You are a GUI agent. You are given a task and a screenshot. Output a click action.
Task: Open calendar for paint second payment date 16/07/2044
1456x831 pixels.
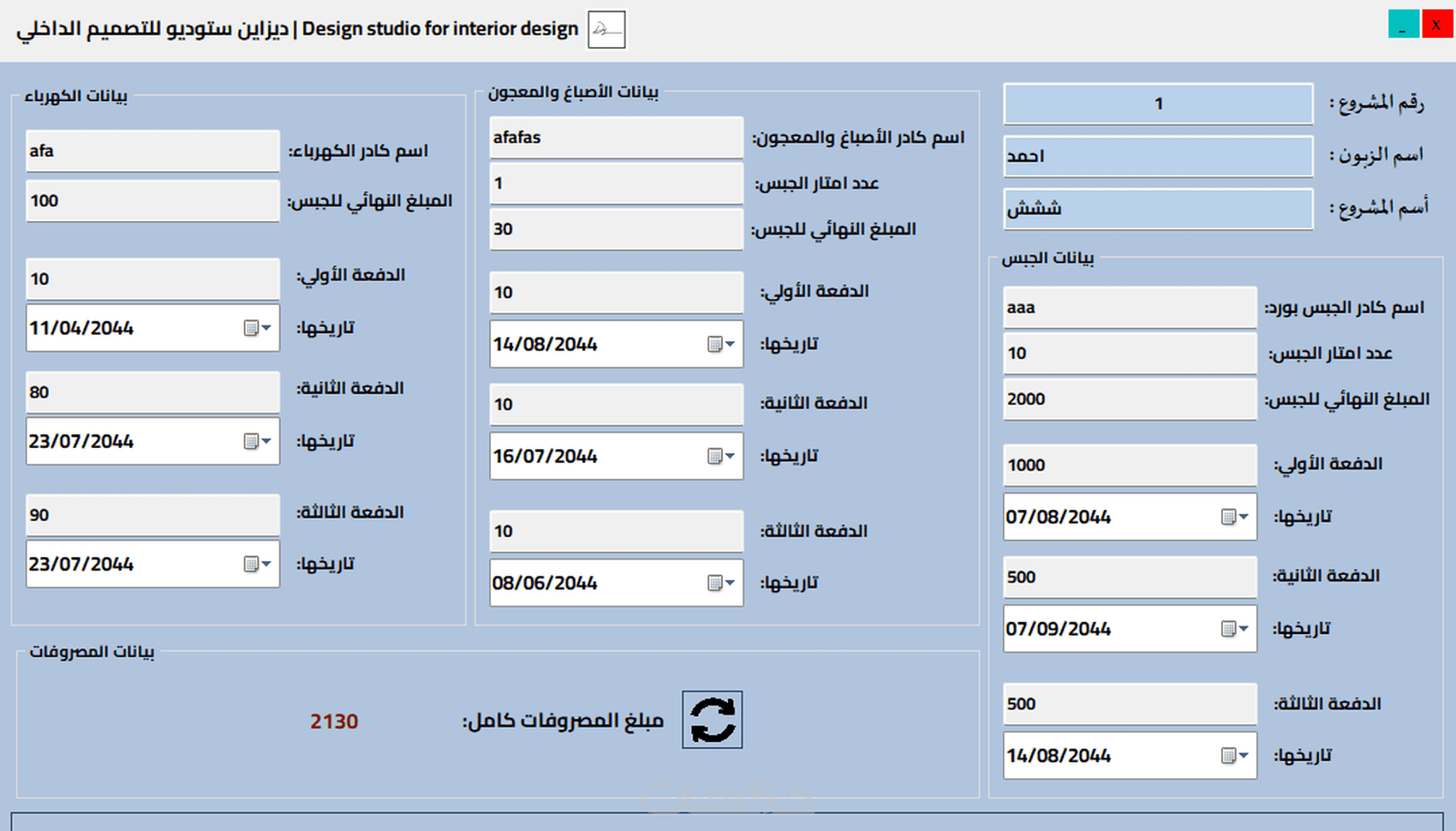(720, 457)
